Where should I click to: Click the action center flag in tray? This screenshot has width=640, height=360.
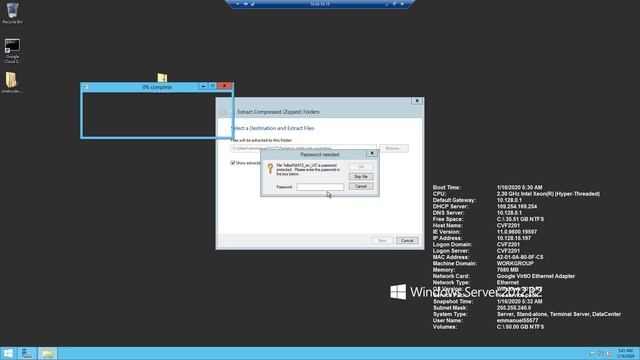(x=592, y=353)
